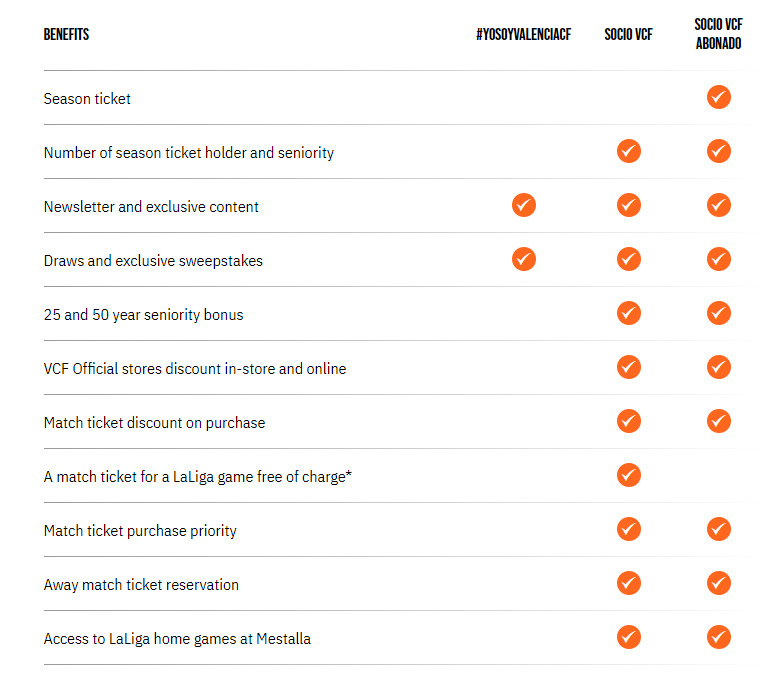This screenshot has width=777, height=682.
Task: Click Socio VCF checkmark for Match ticket discount
Action: [x=629, y=421]
